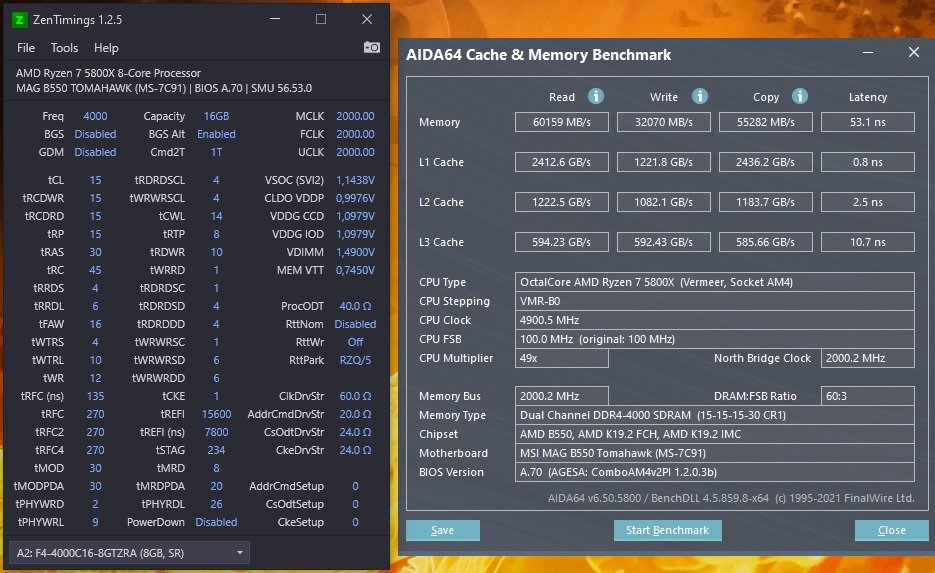Click L2 Cache Read value 1222.5 GB/s
This screenshot has height=573, width=935.
[562, 202]
